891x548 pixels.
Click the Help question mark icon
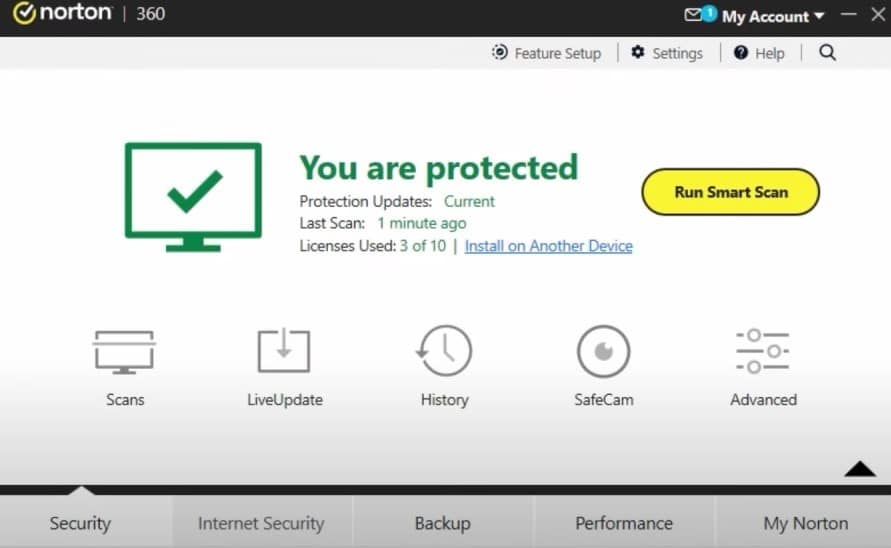tap(740, 52)
